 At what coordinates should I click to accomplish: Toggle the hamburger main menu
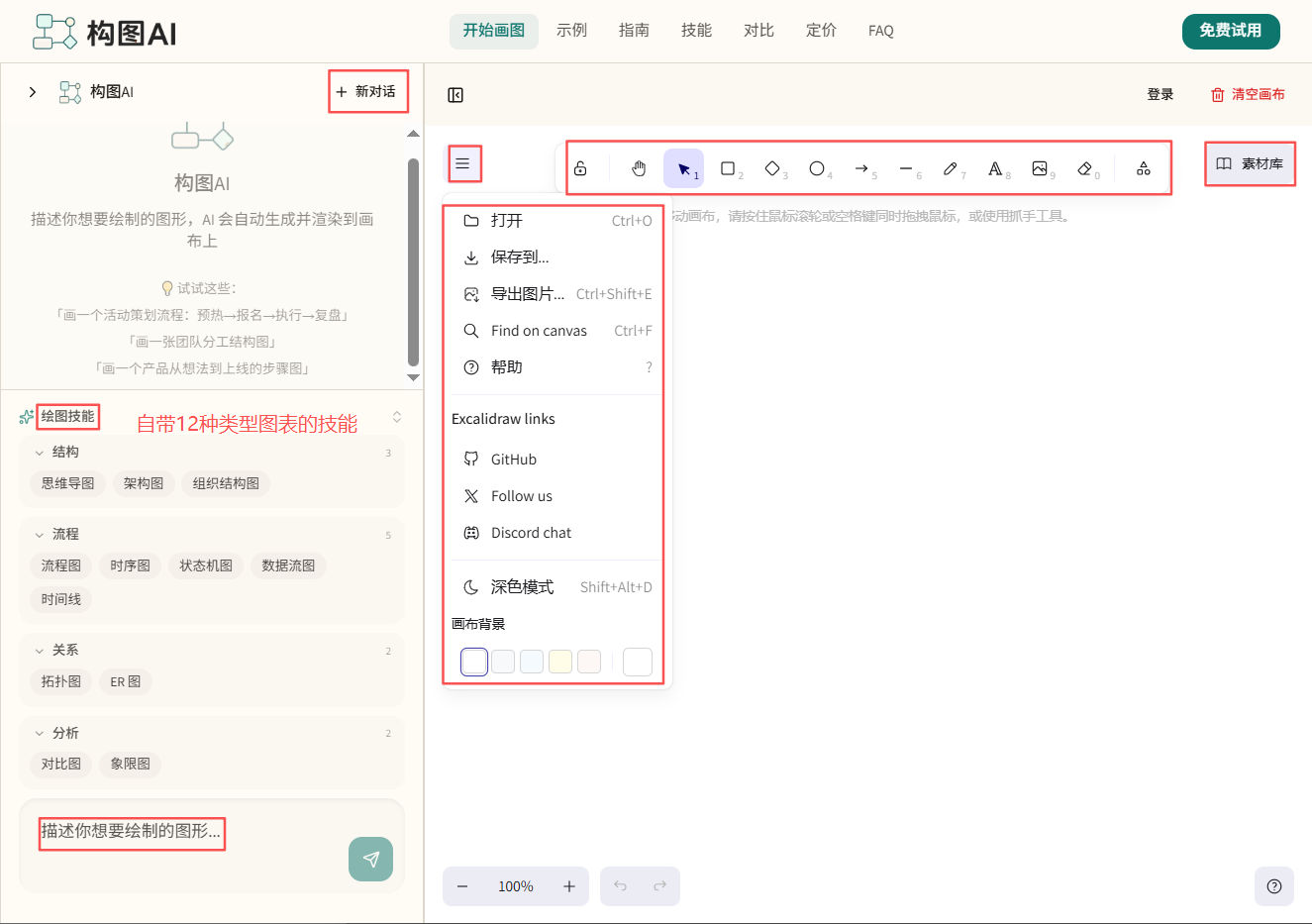pyautogui.click(x=462, y=163)
